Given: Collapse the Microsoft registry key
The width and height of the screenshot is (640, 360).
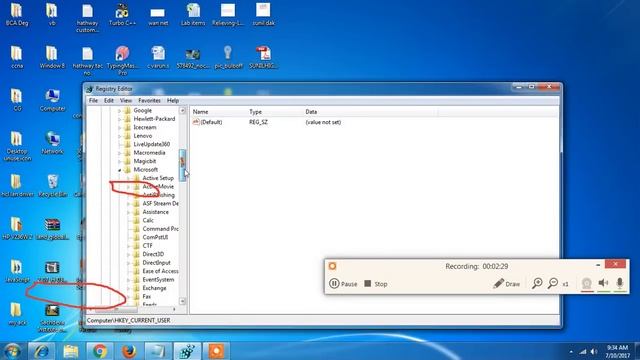Looking at the screenshot, I should pos(120,170).
